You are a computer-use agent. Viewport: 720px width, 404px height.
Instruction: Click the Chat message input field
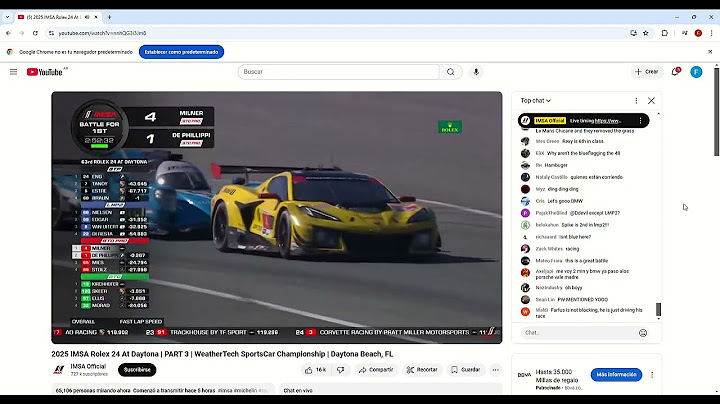pos(579,333)
